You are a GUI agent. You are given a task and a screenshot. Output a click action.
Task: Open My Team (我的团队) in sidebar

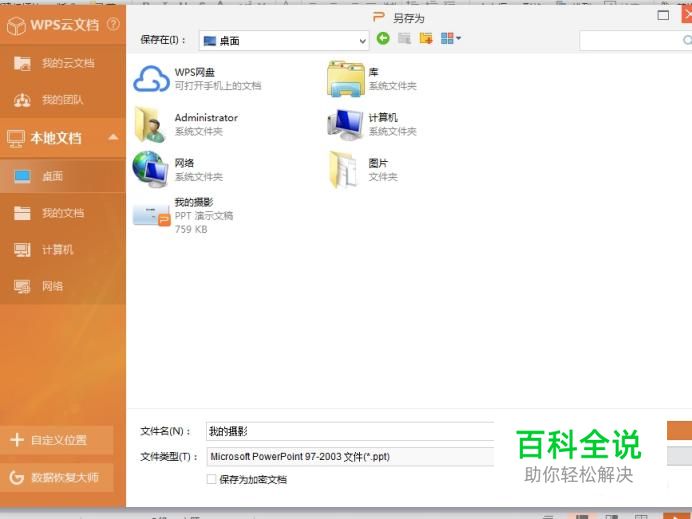point(63,100)
